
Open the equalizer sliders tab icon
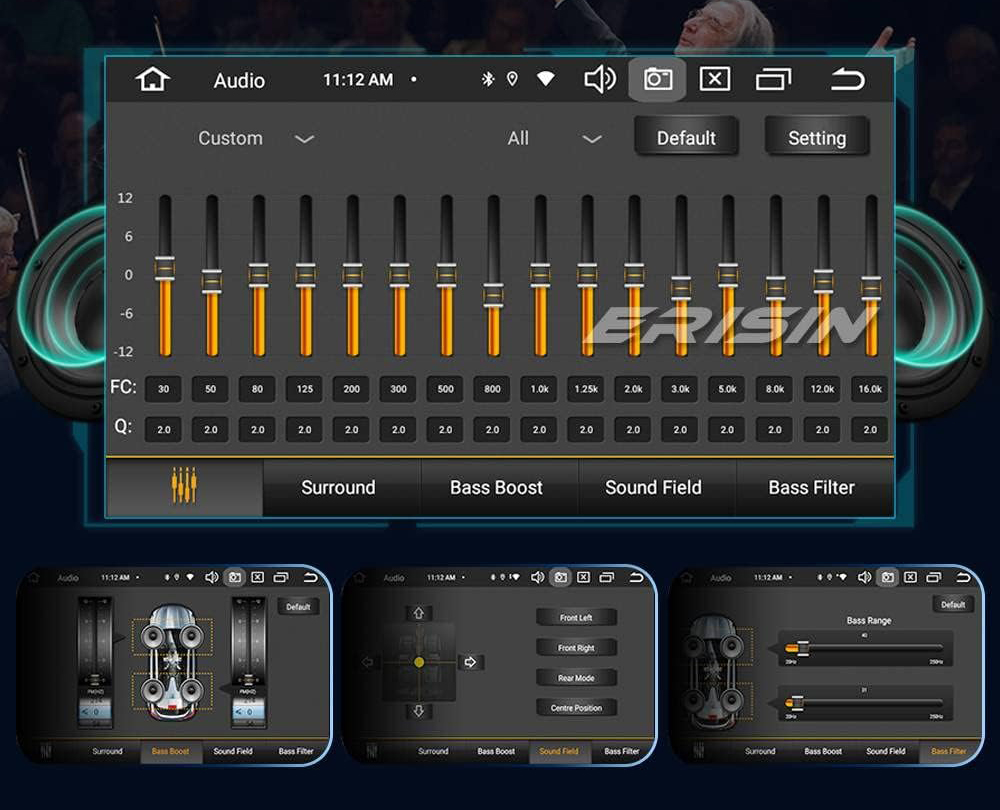[184, 487]
